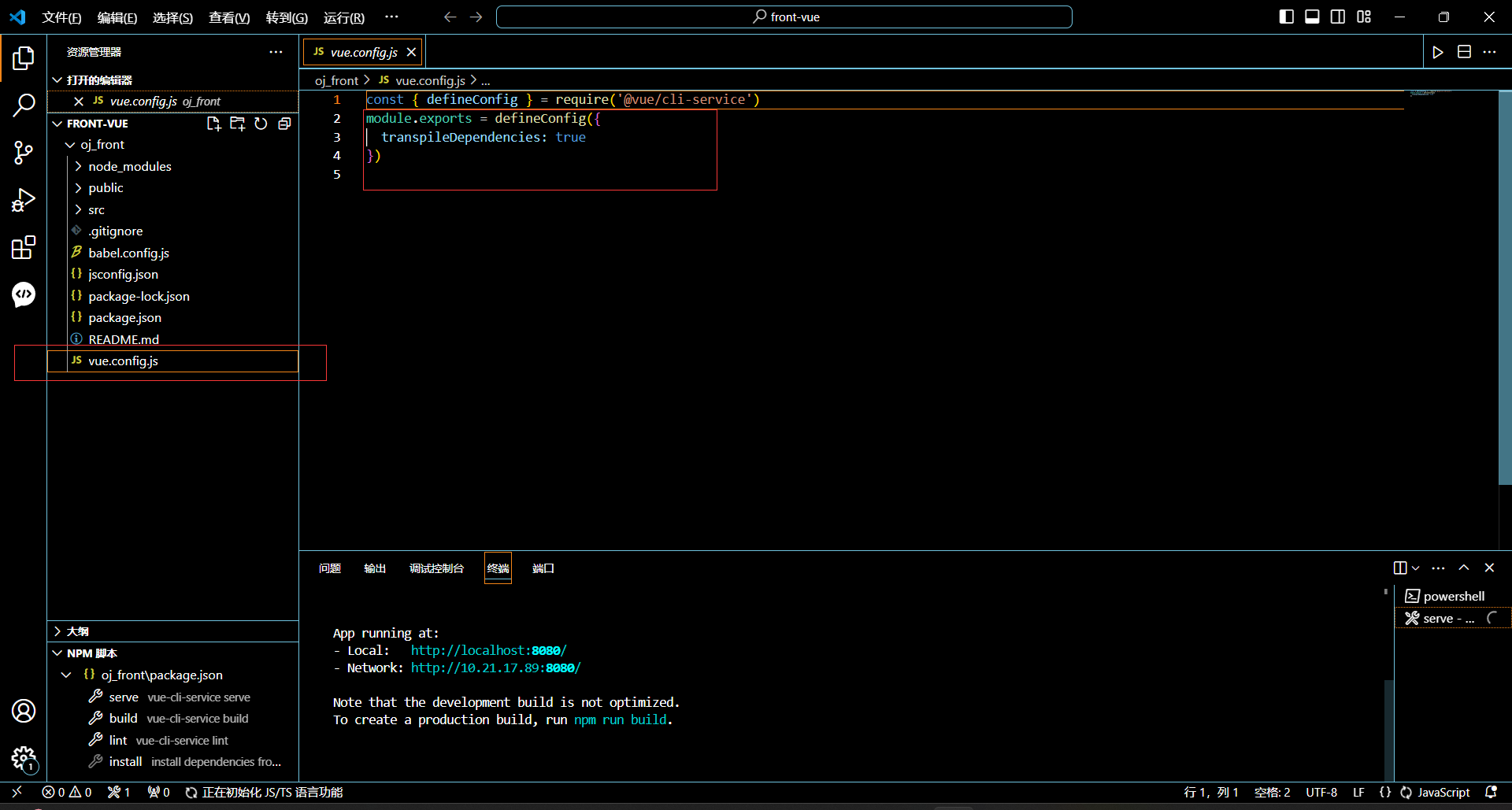Open terminal launch profile dropdown arrow

tap(1415, 568)
